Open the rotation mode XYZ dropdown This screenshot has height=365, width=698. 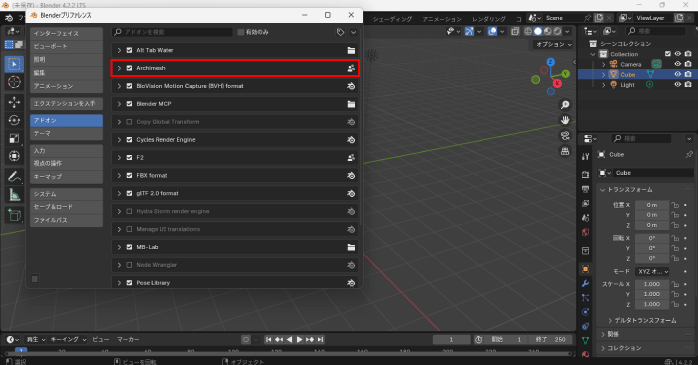(653, 272)
